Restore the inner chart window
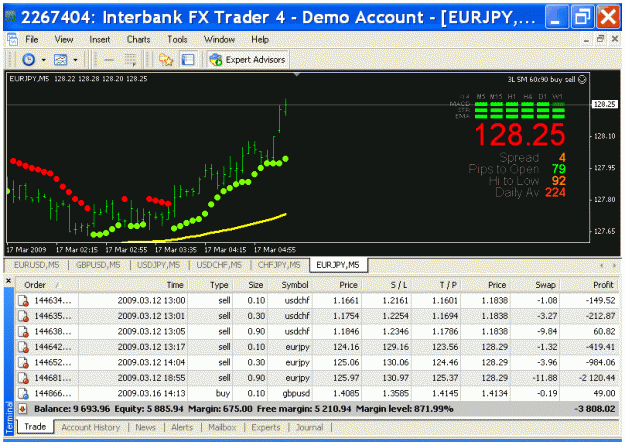 [x=600, y=39]
